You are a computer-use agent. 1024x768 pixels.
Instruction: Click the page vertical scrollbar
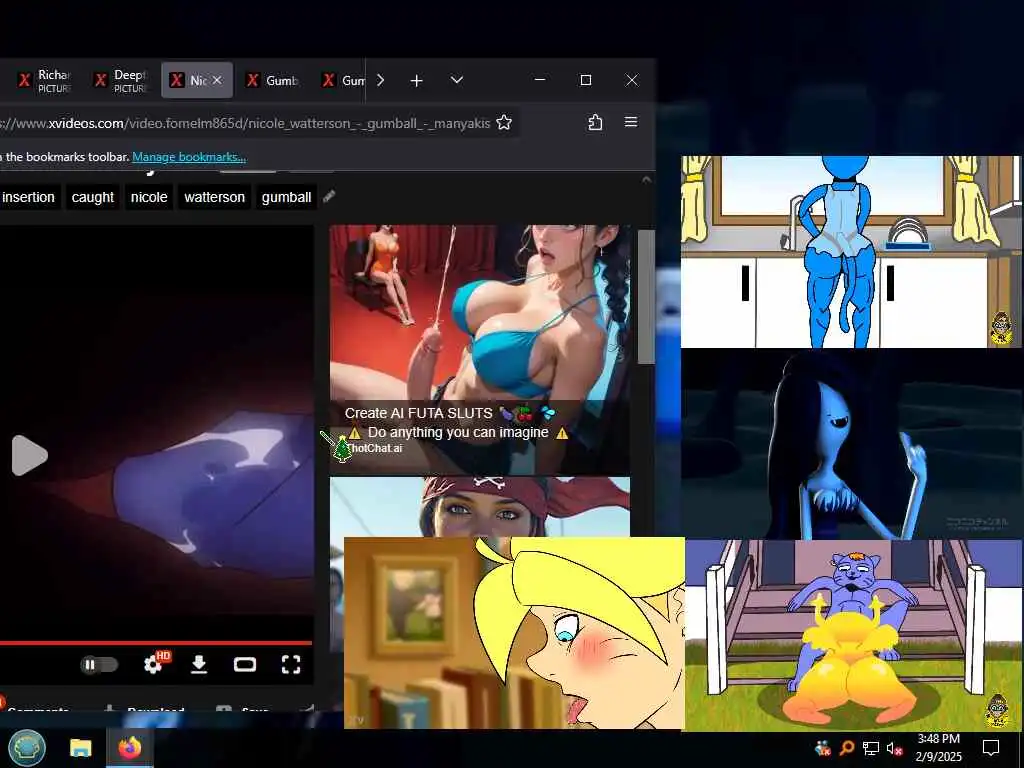click(x=646, y=297)
